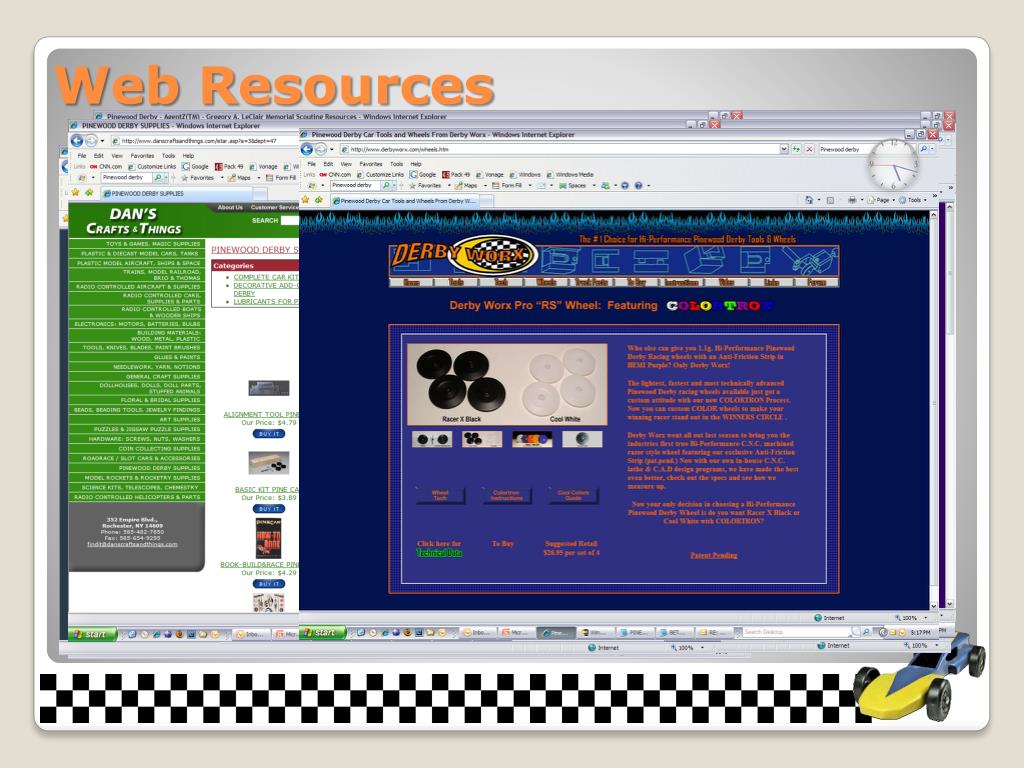Click toolbar search magnifier in Dan's Crafts window
This screenshot has width=1024, height=768.
coord(157,177)
